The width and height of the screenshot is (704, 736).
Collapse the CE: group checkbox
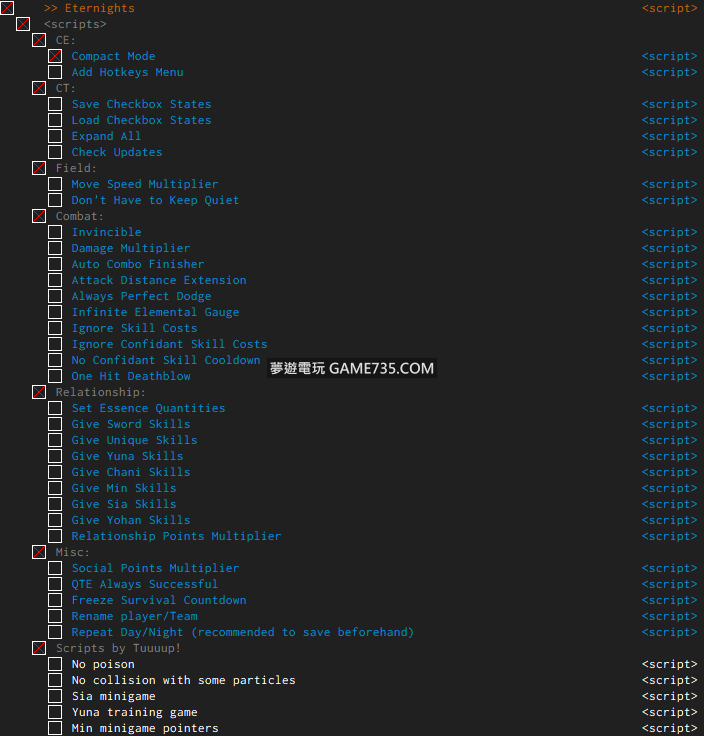pyautogui.click(x=39, y=40)
